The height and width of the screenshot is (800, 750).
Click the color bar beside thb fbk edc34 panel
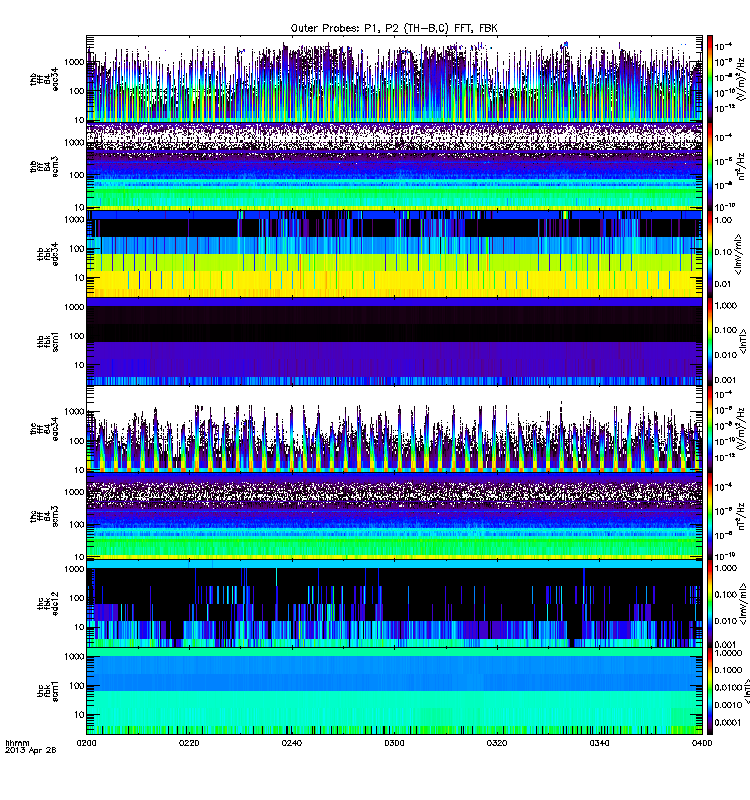point(710,254)
